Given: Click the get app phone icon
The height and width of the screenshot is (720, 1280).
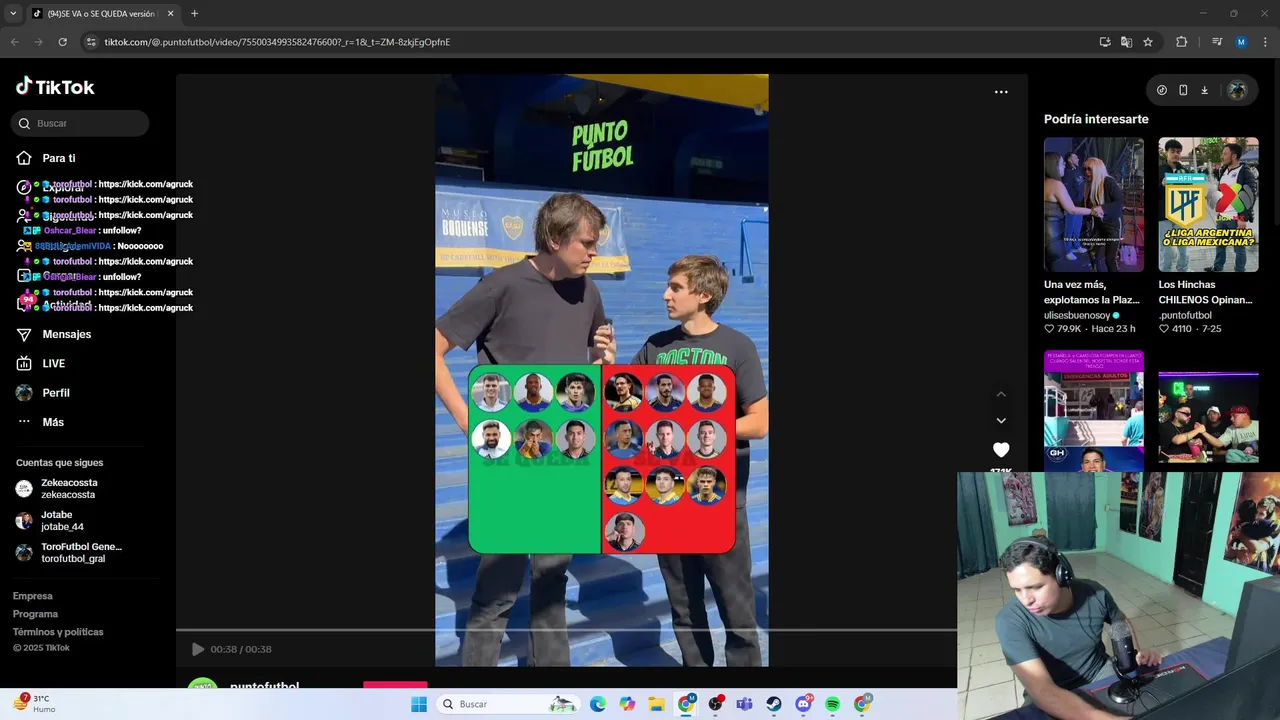Looking at the screenshot, I should [x=1183, y=90].
